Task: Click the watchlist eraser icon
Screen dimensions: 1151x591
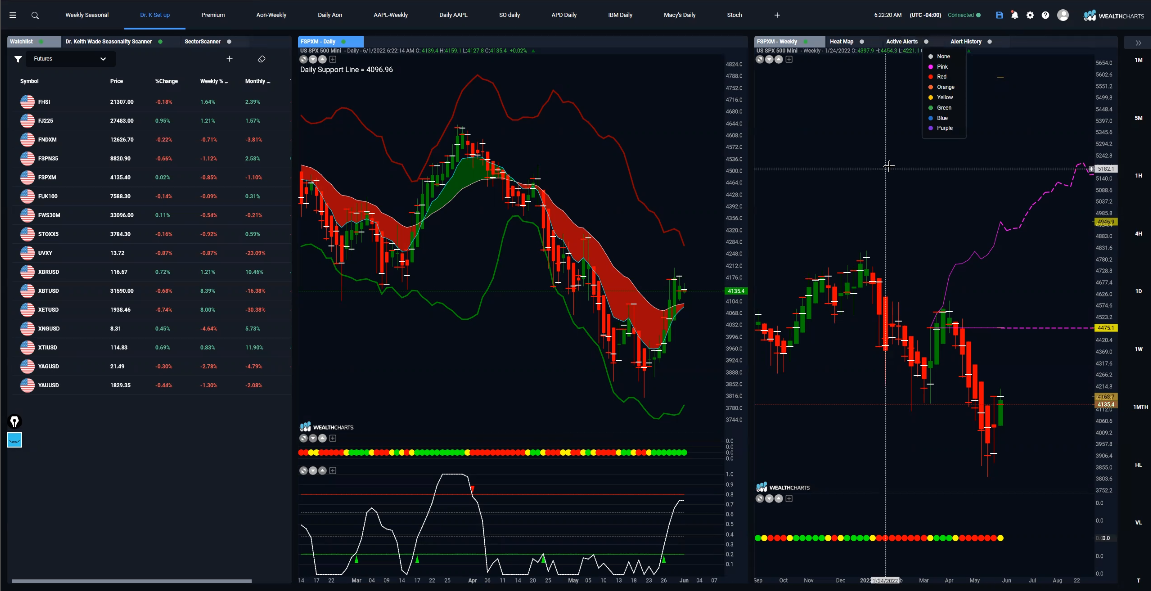Action: pyautogui.click(x=261, y=59)
